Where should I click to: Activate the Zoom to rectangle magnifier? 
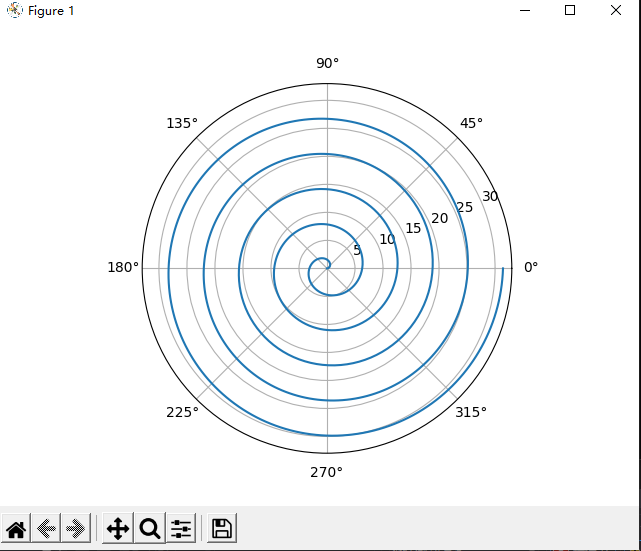tap(150, 529)
